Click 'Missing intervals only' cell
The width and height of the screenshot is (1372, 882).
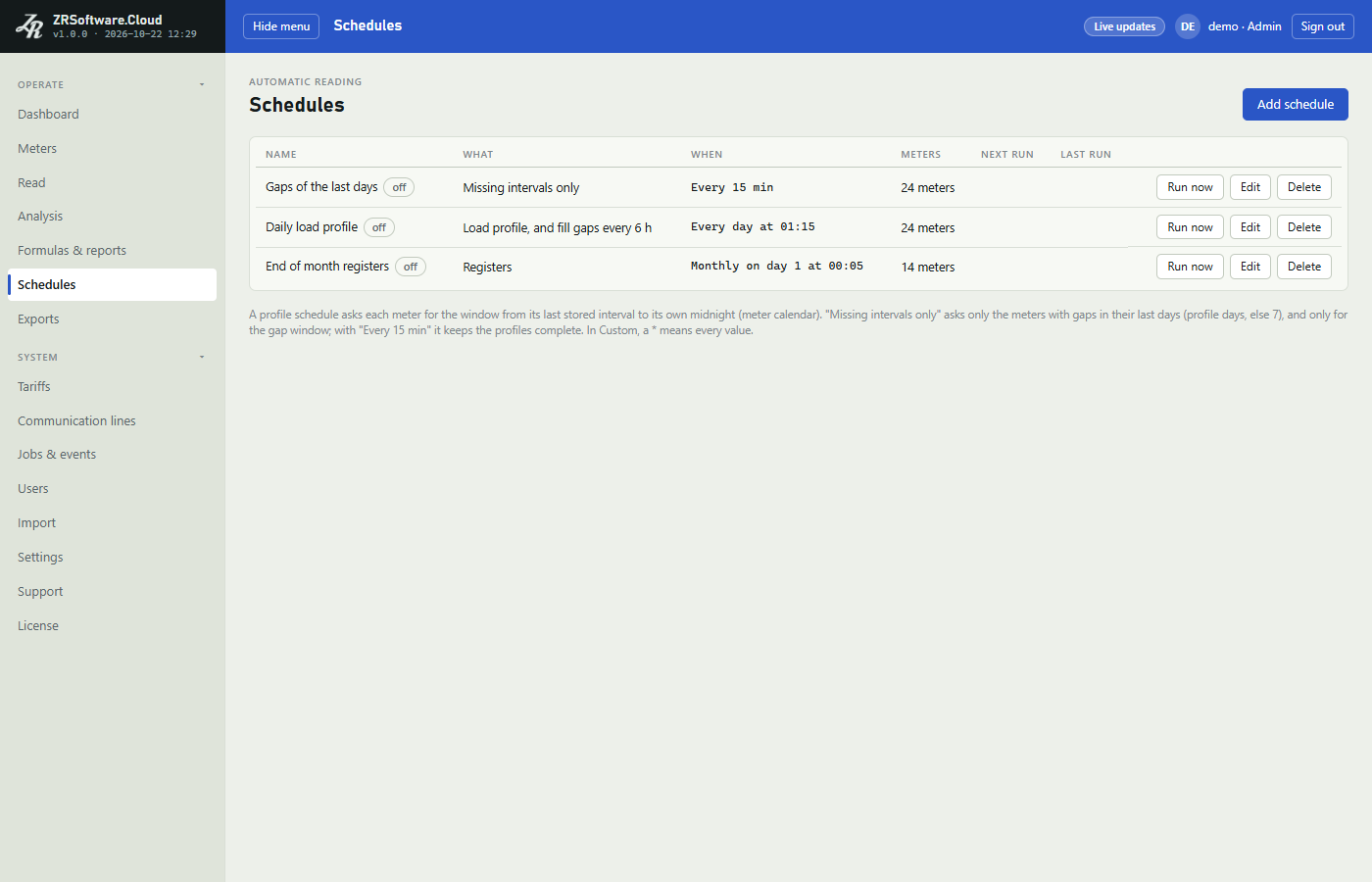point(521,188)
